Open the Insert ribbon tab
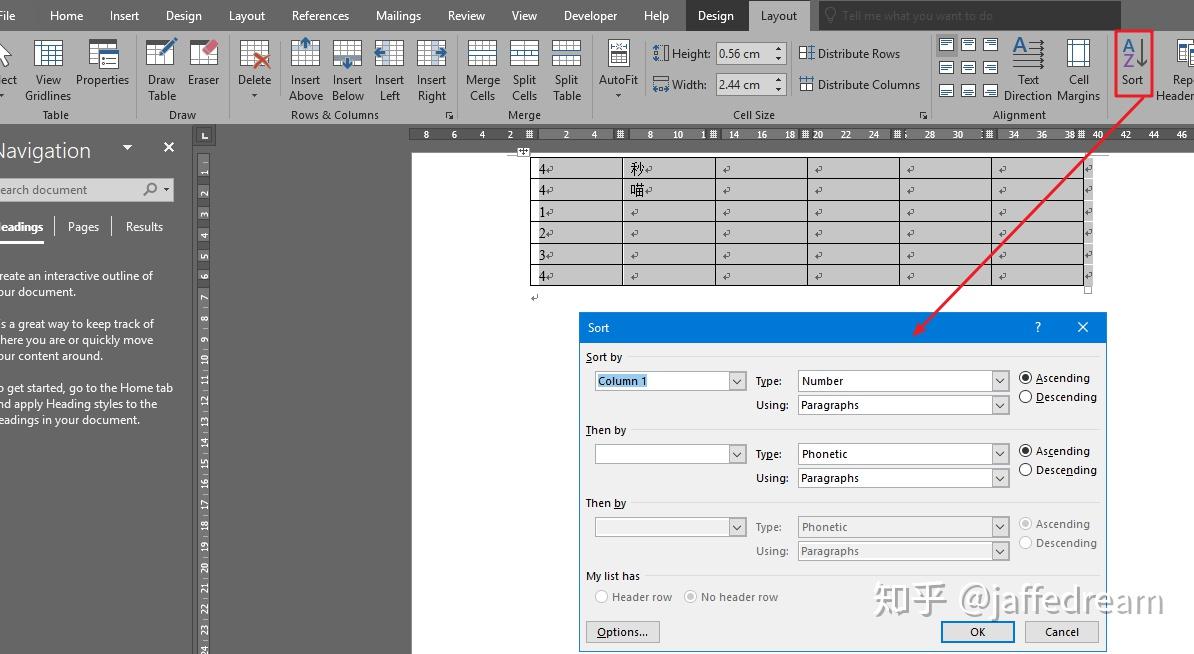Screen dimensions: 1194x654 point(124,15)
